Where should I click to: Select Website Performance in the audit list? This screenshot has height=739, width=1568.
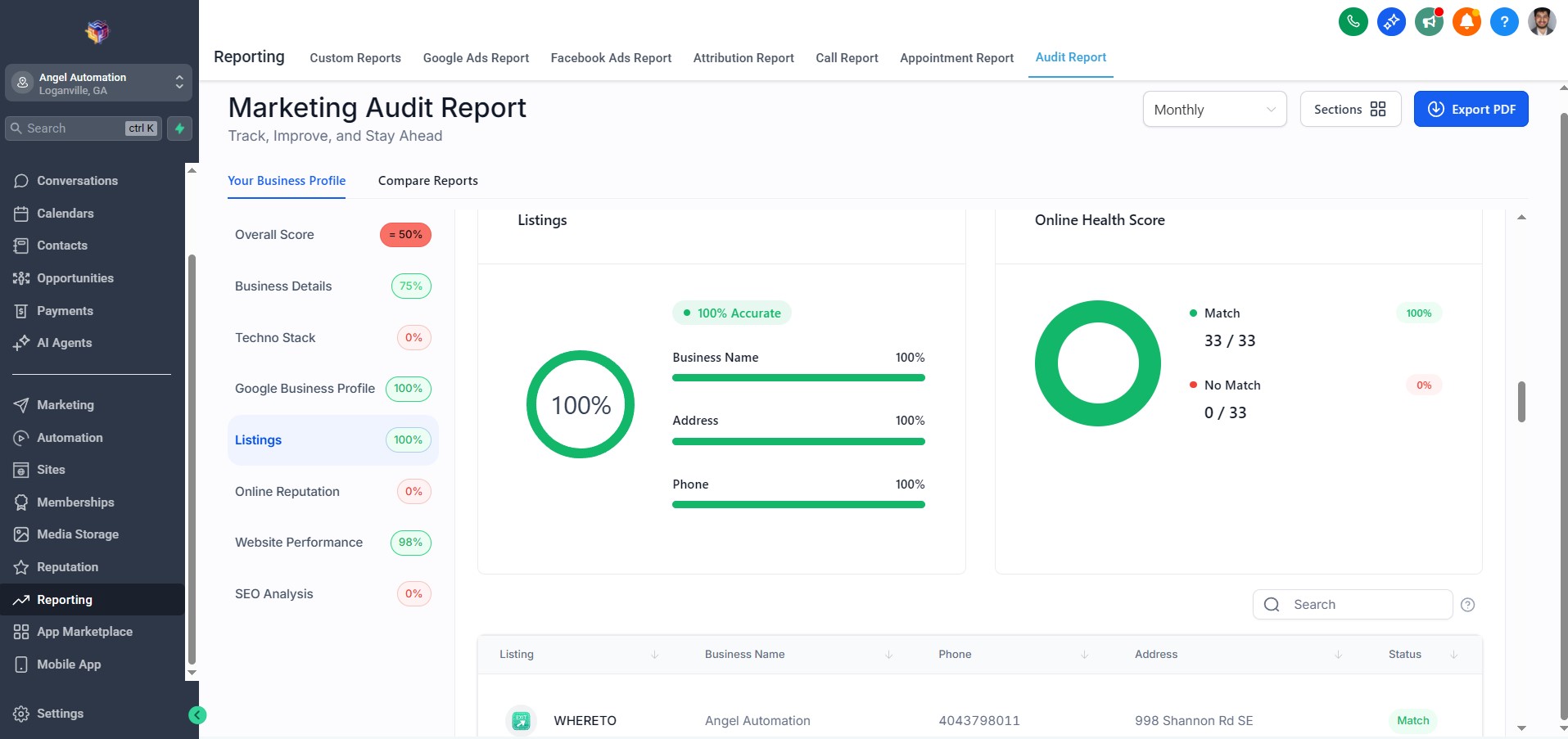(x=299, y=542)
